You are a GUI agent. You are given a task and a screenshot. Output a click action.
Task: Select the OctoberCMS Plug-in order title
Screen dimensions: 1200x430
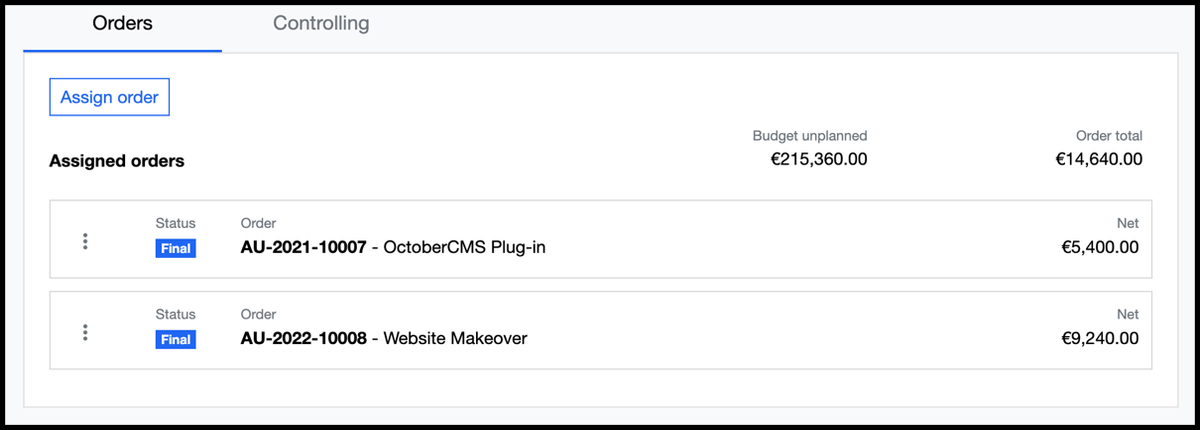click(x=465, y=248)
